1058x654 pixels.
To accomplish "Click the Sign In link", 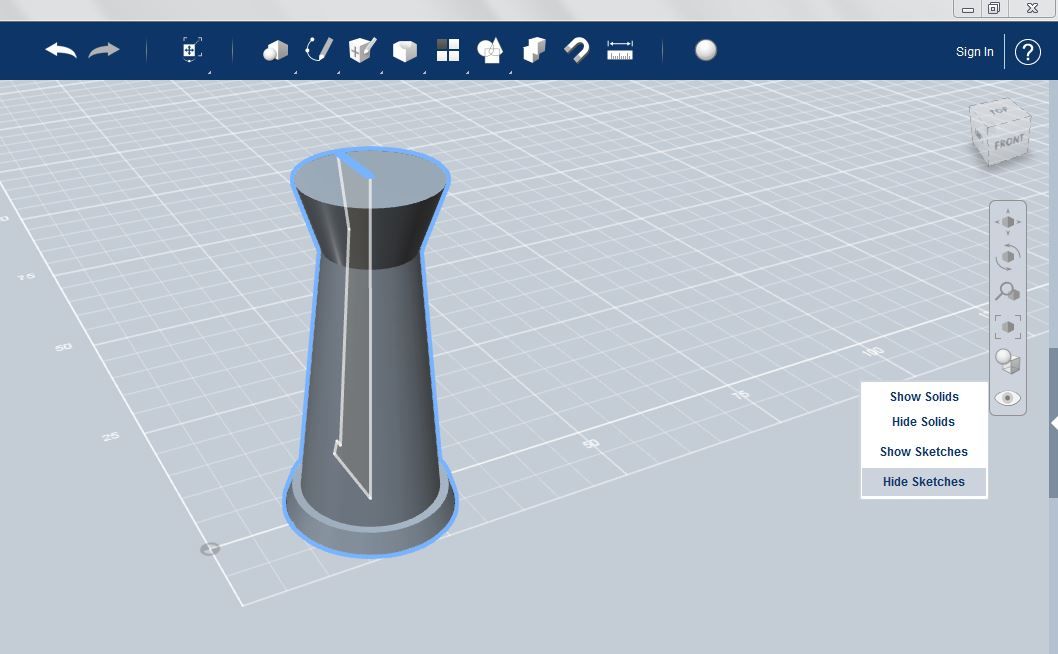I will click(x=973, y=51).
